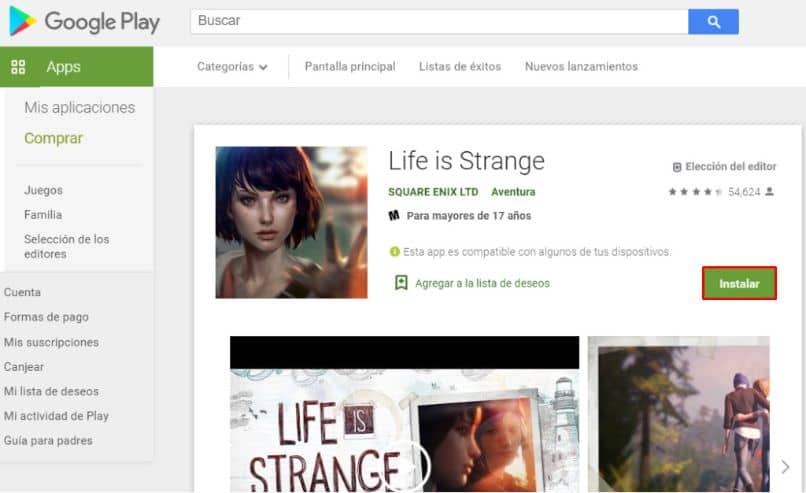Screen dimensions: 806x493
Task: Open the Aventura category link
Action: [x=513, y=192]
